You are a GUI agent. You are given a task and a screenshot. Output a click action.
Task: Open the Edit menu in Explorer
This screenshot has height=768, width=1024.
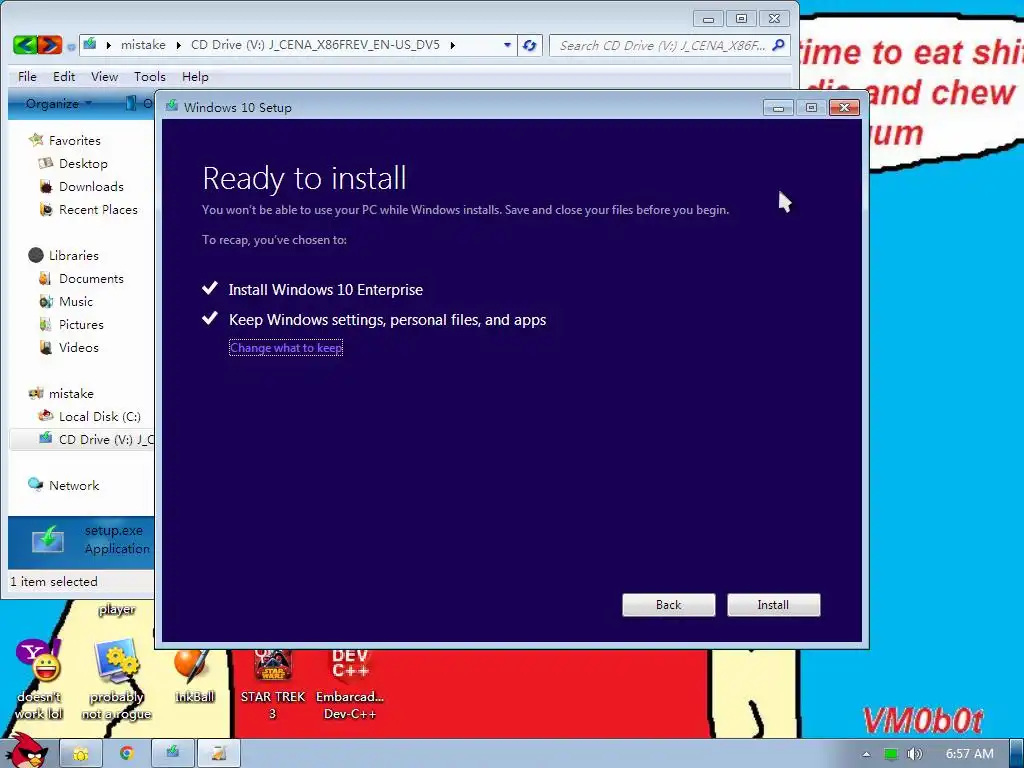coord(63,76)
